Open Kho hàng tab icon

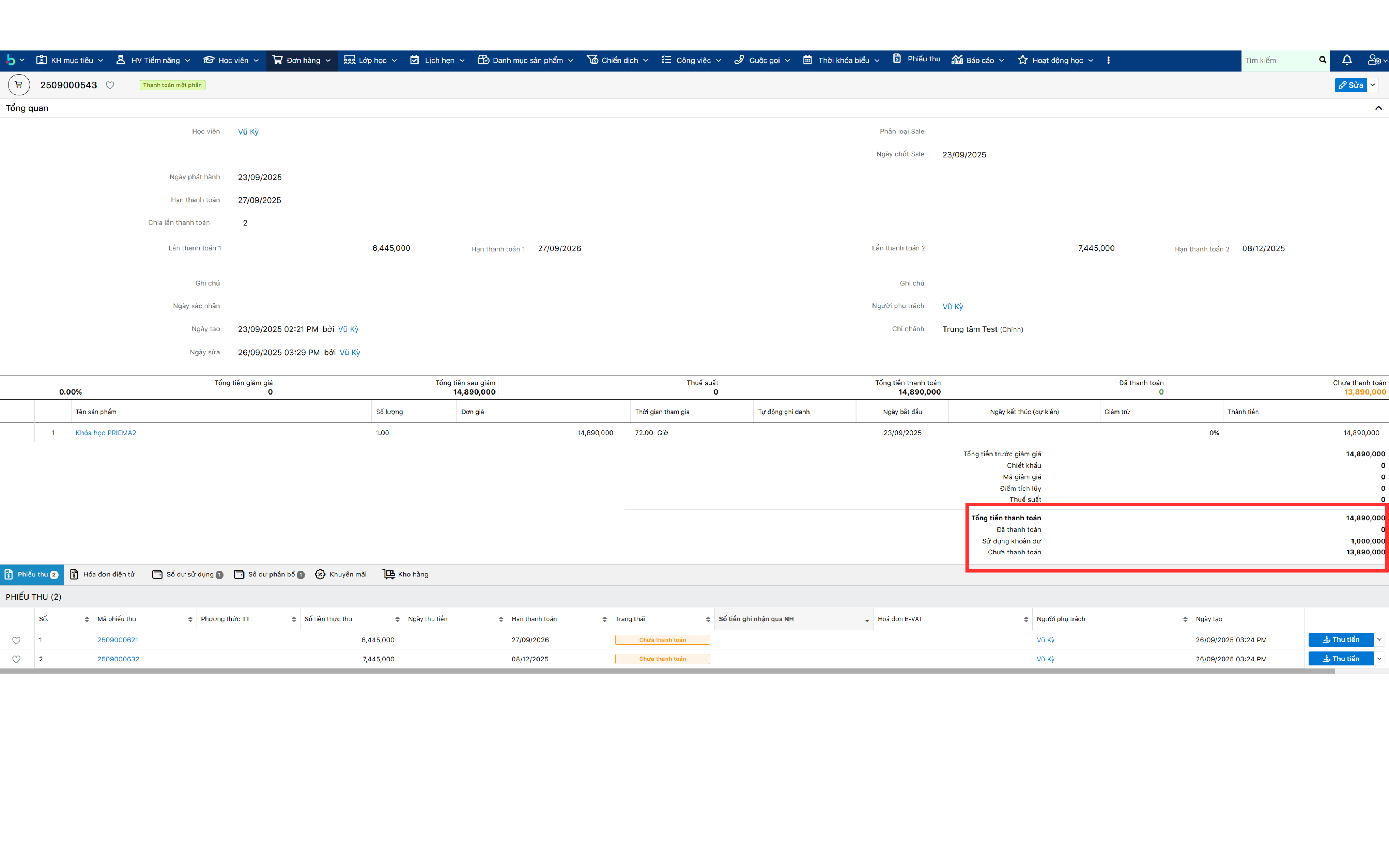tap(388, 574)
